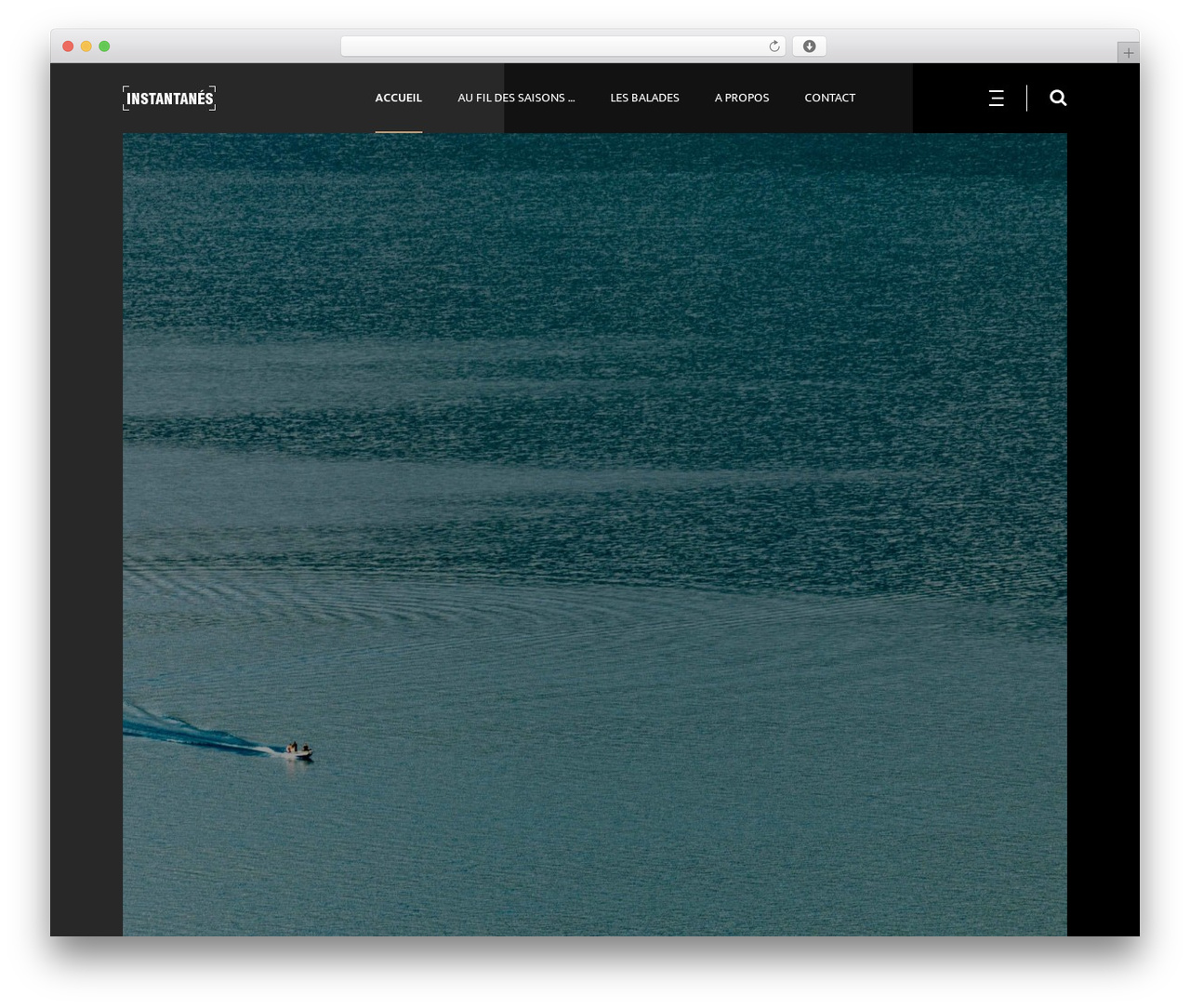Open a new tab with the plus button
Image resolution: width=1190 pixels, height=1008 pixels.
(x=1128, y=53)
